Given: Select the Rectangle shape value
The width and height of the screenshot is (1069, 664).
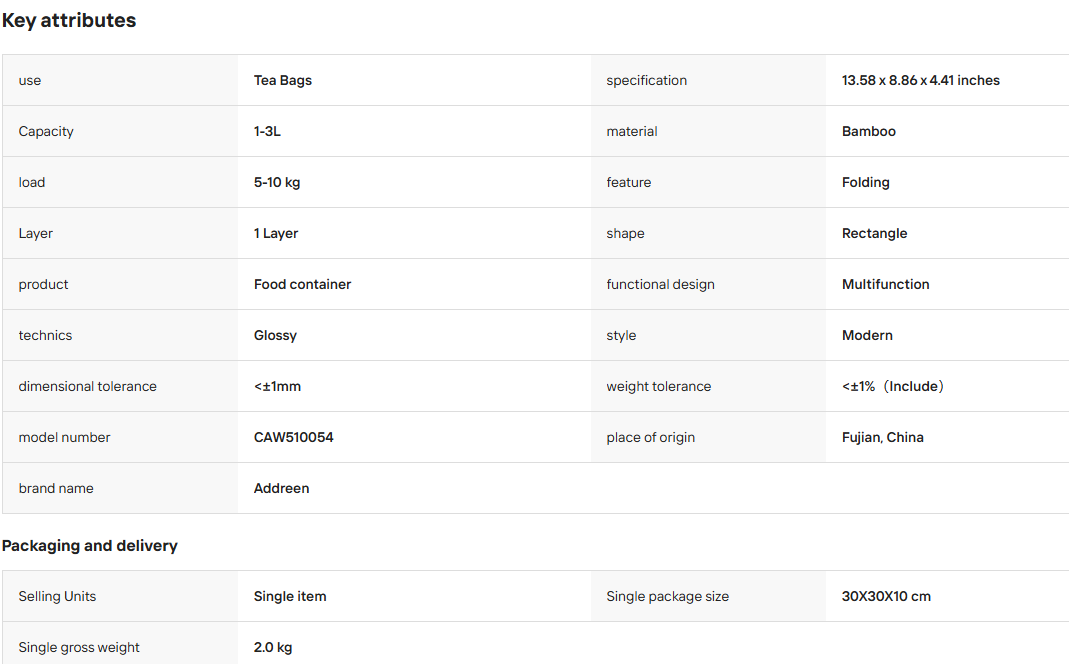Looking at the screenshot, I should tap(875, 233).
